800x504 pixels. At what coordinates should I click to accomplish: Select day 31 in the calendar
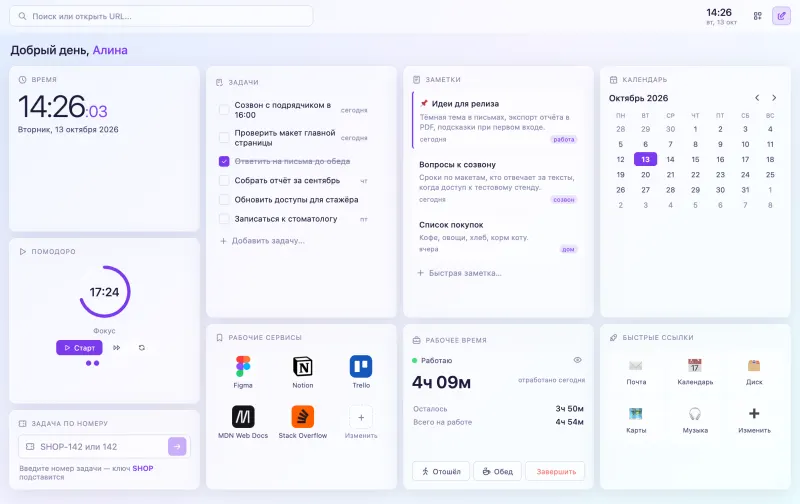pyautogui.click(x=745, y=190)
